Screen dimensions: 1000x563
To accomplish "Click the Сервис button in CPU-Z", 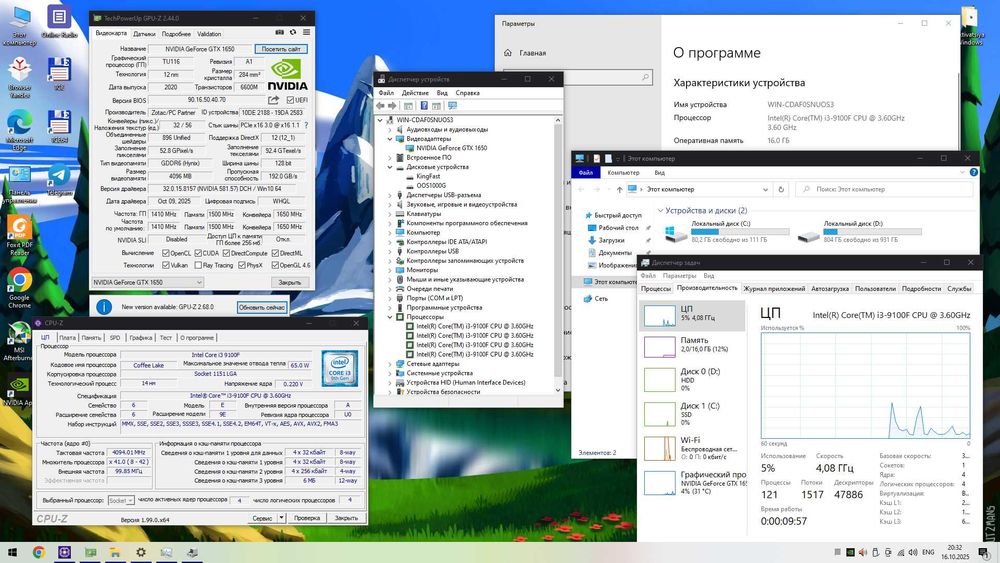I will coord(262,518).
